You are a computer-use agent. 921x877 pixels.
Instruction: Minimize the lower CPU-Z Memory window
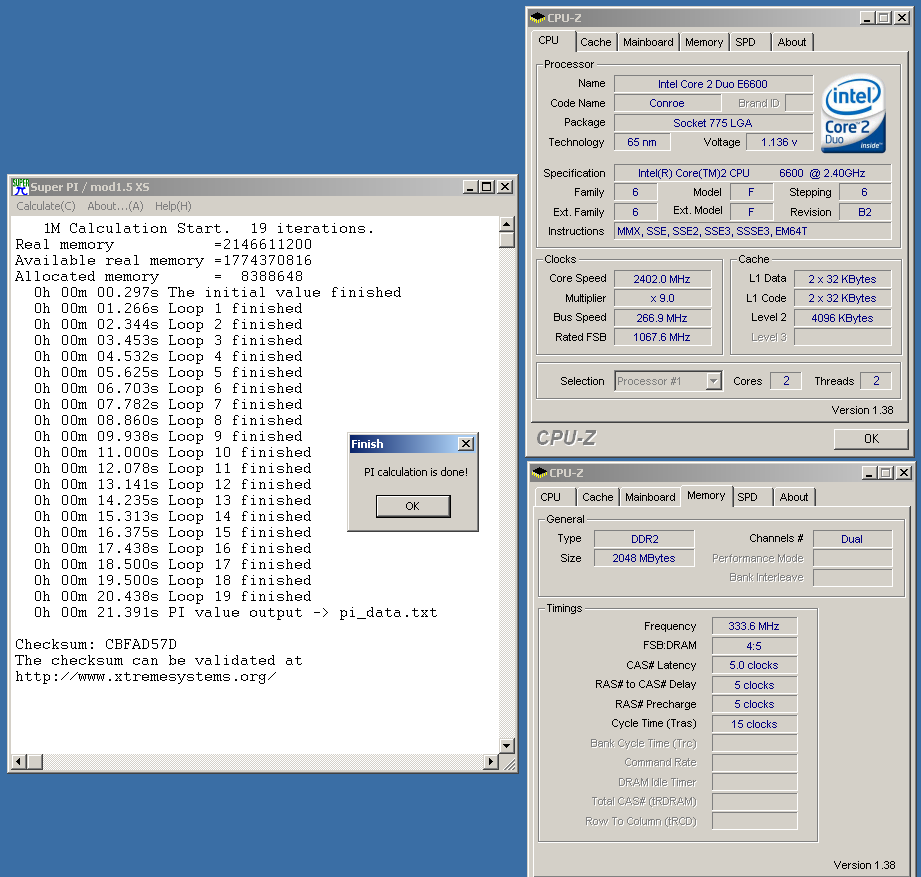870,473
